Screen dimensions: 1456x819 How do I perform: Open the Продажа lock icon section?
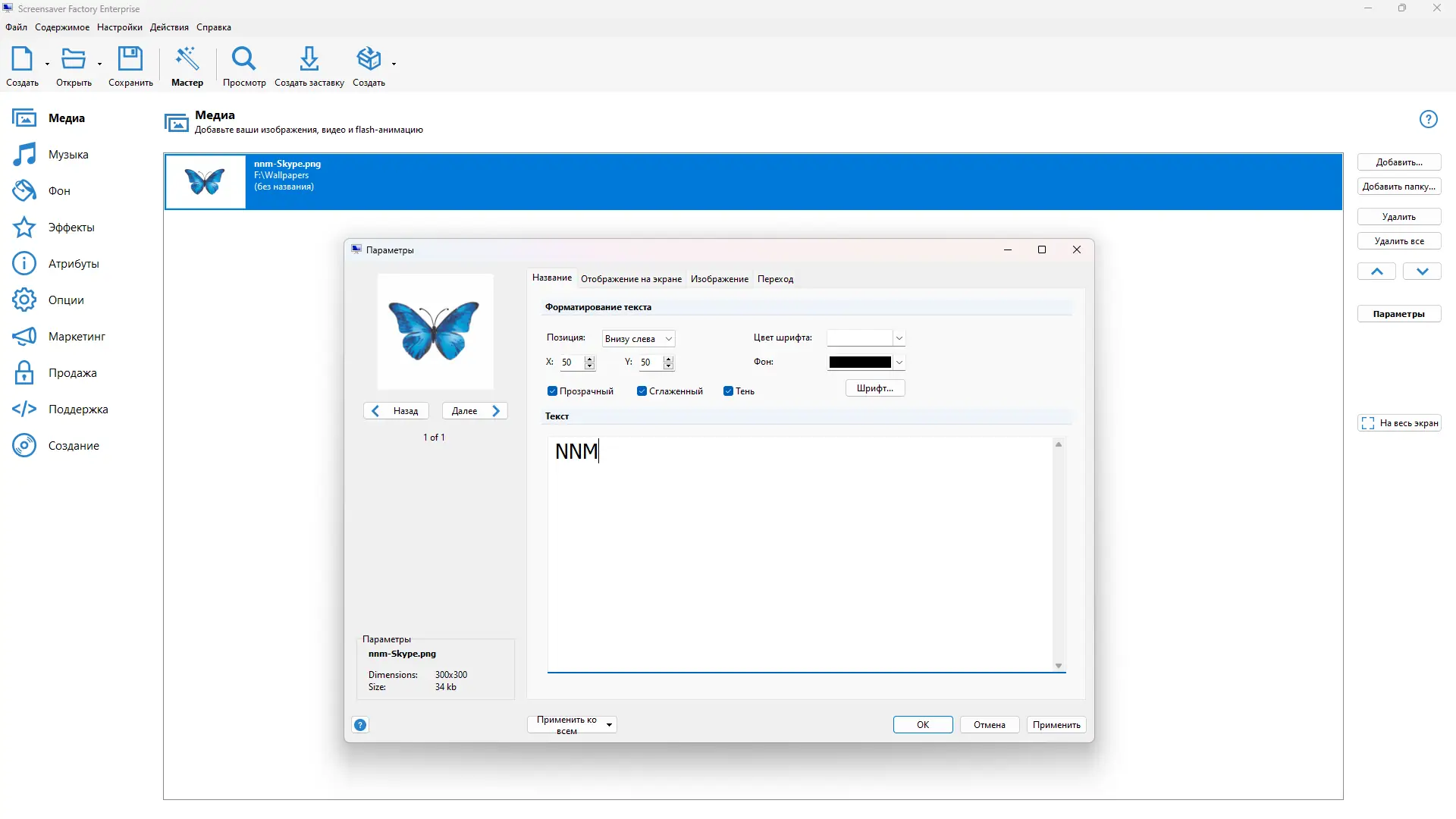[24, 373]
